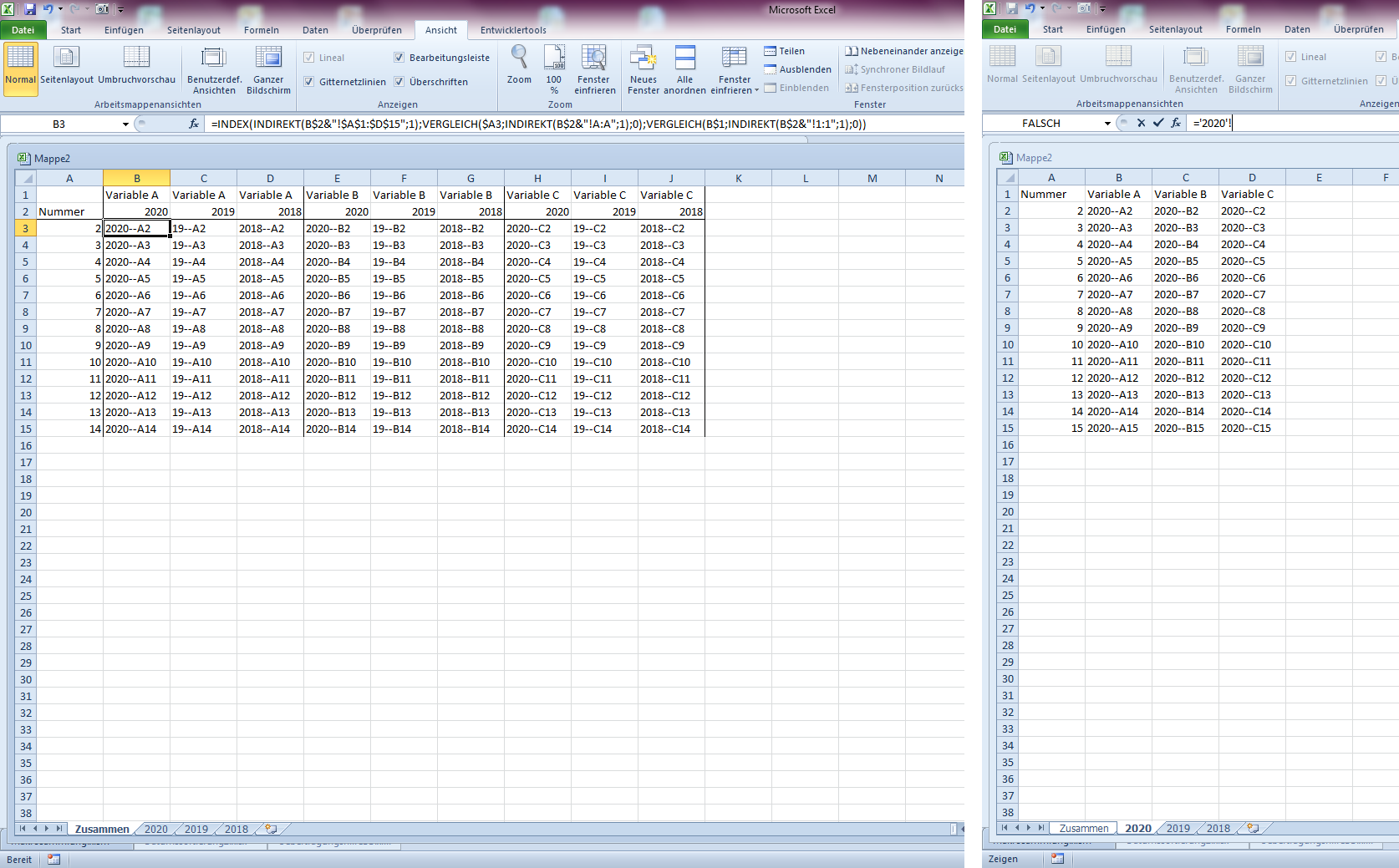Screen dimensions: 1399x868
Task: Uncheck the Überschriften option
Action: [400, 82]
